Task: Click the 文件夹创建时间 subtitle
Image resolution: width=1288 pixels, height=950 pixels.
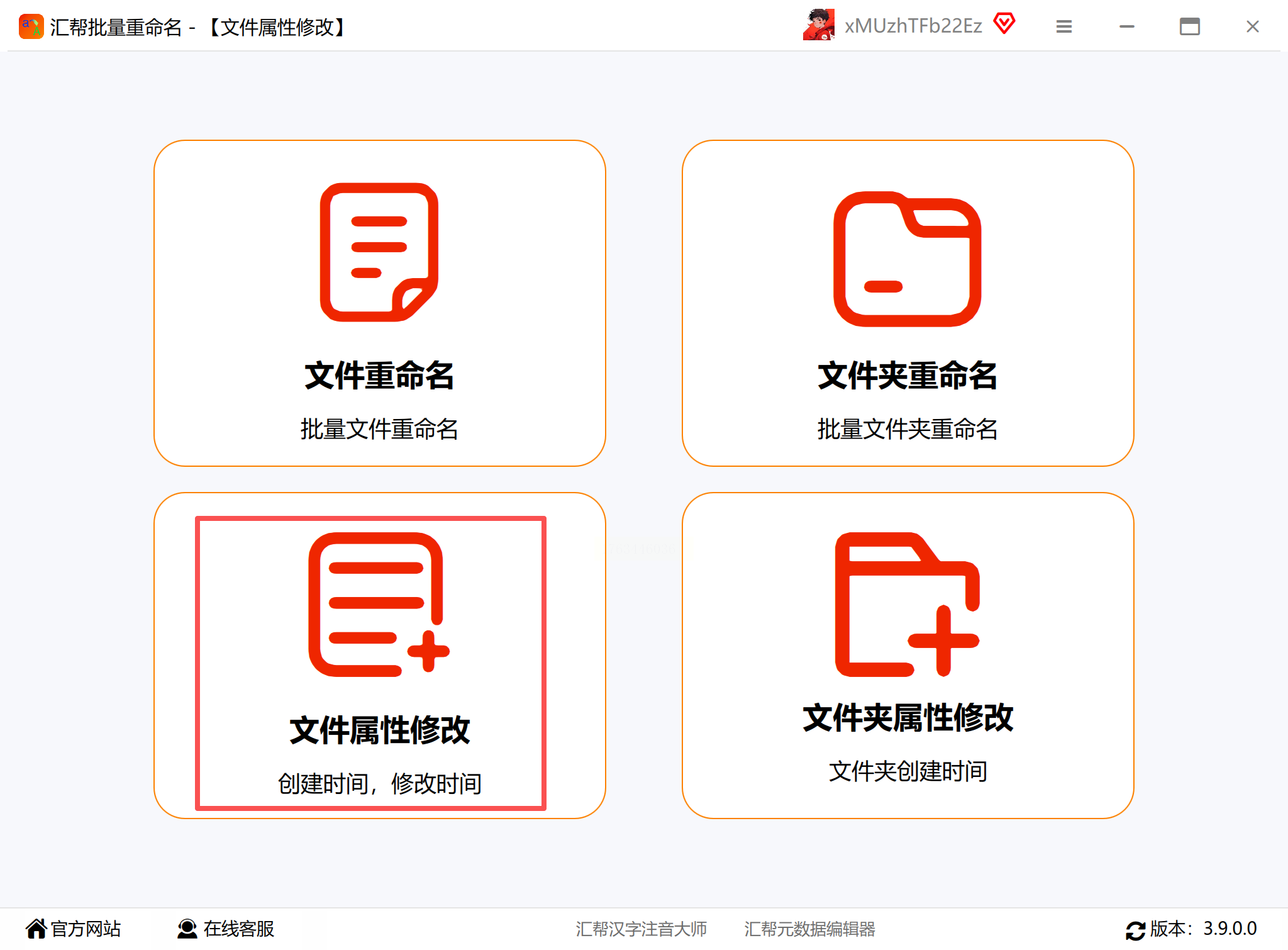Action: click(907, 771)
